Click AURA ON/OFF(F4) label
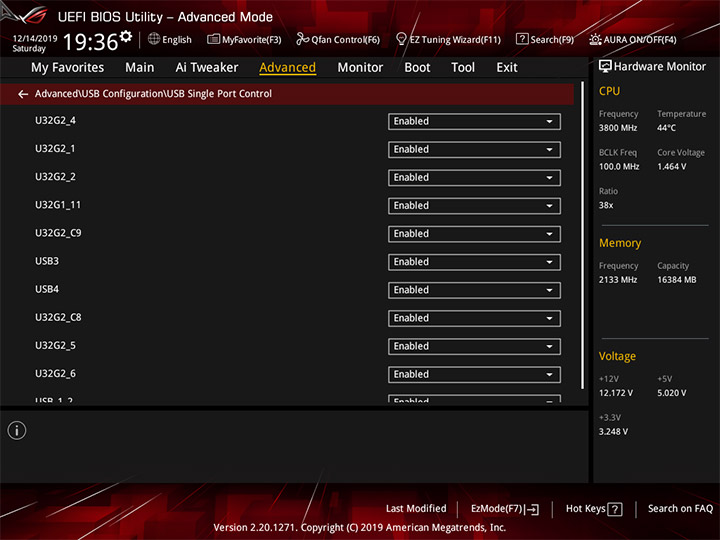This screenshot has width=720, height=540. click(640, 40)
